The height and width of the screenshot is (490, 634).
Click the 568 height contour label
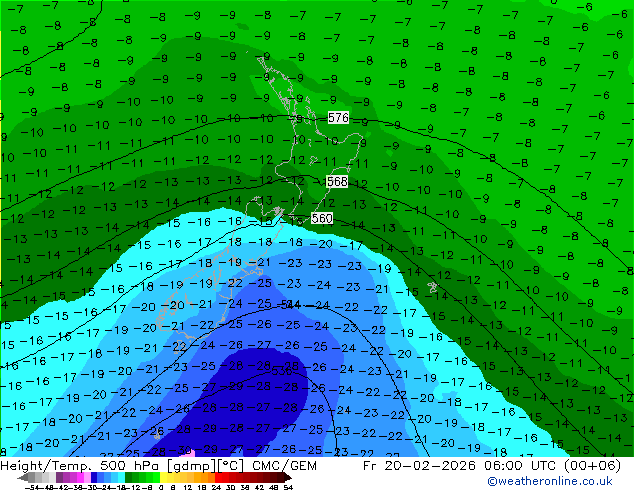click(x=337, y=182)
